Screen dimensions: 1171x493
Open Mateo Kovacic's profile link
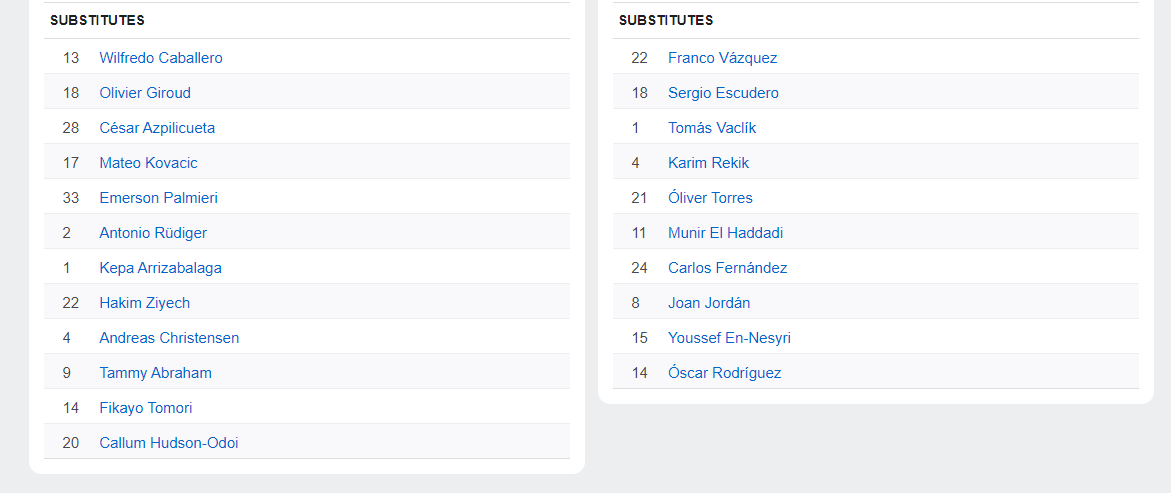148,163
